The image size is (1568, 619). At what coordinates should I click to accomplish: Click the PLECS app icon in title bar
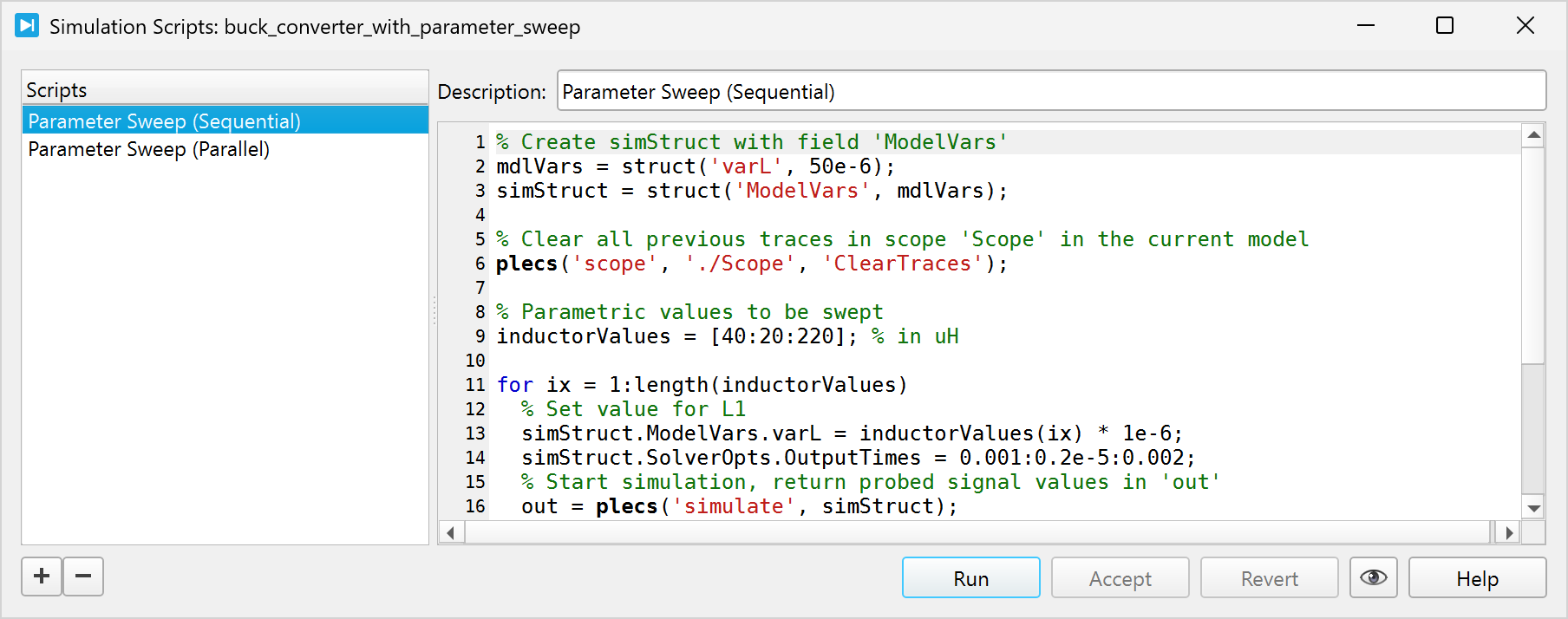coord(27,26)
